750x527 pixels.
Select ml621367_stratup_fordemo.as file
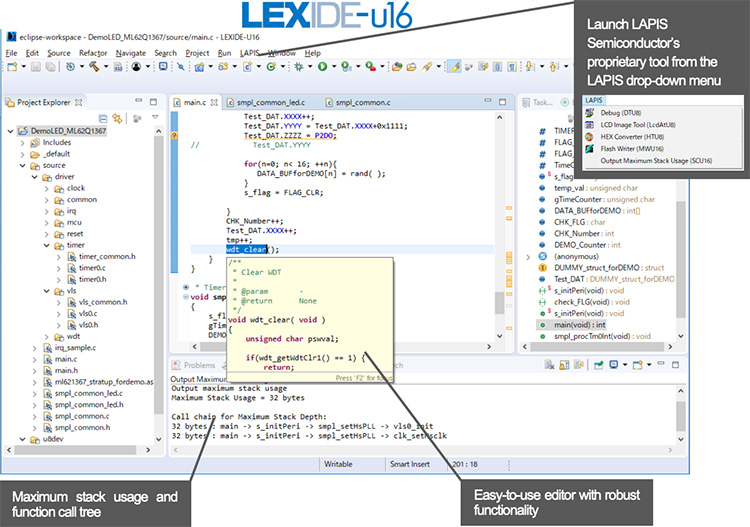coord(99,382)
